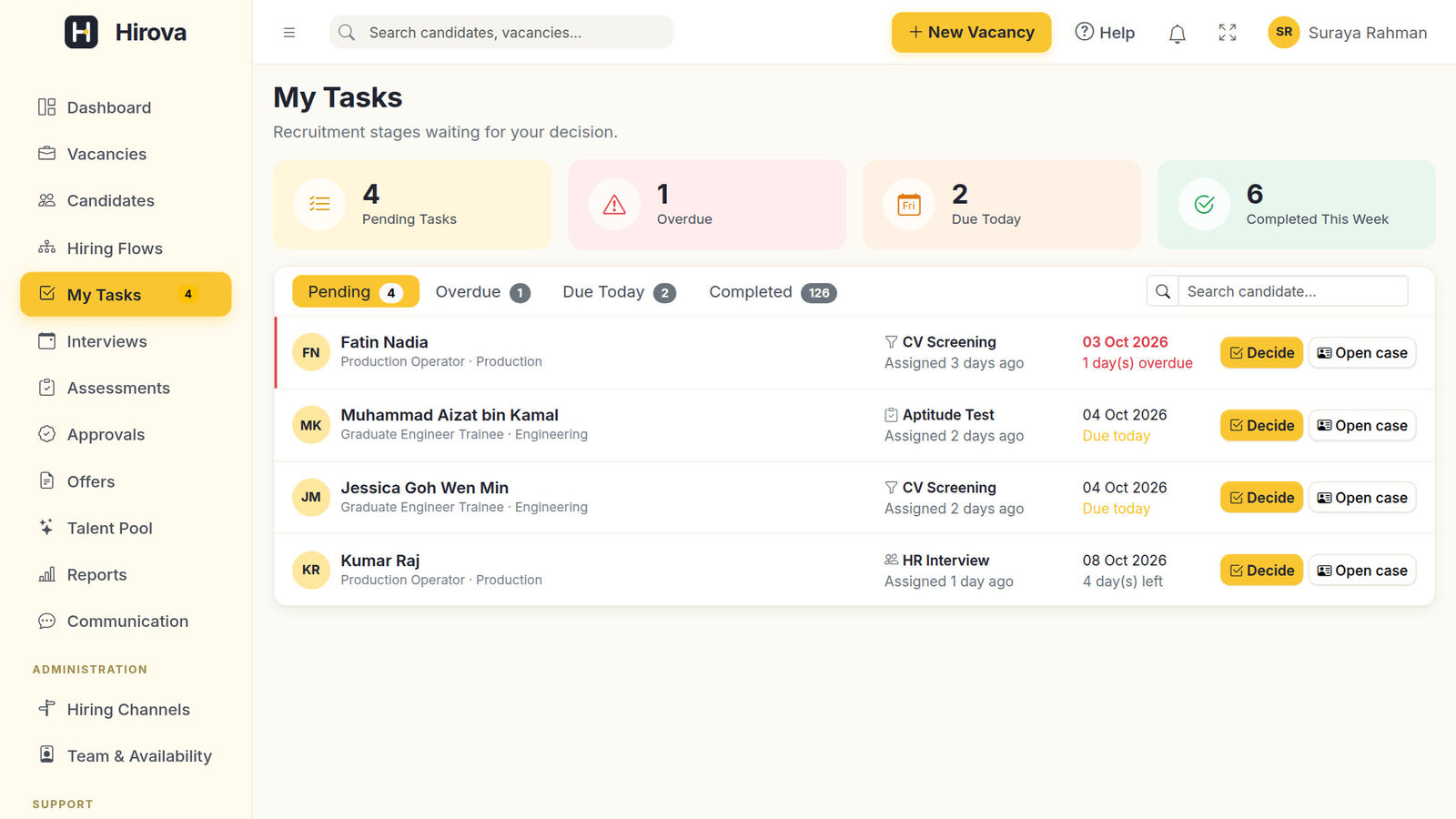Click the Fatin Nadia candidate name
The width and height of the screenshot is (1456, 819).
(384, 342)
